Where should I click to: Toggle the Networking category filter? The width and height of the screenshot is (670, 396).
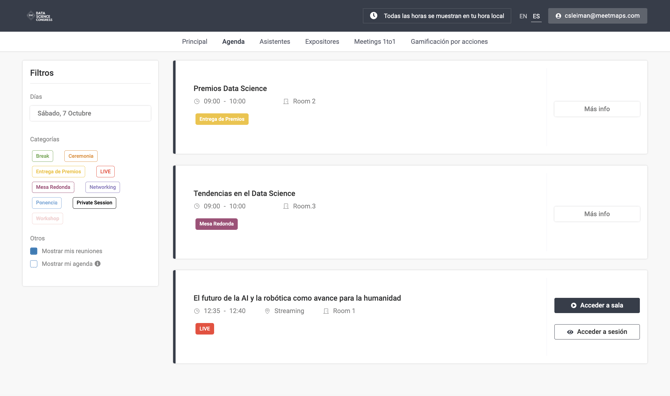pos(103,187)
